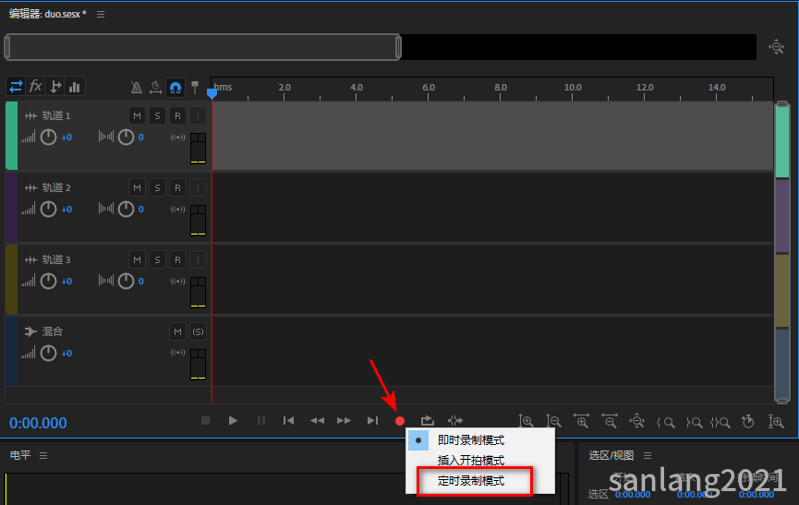The height and width of the screenshot is (505, 799).
Task: Toggle input monitor on 轨道 1
Action: [x=198, y=116]
